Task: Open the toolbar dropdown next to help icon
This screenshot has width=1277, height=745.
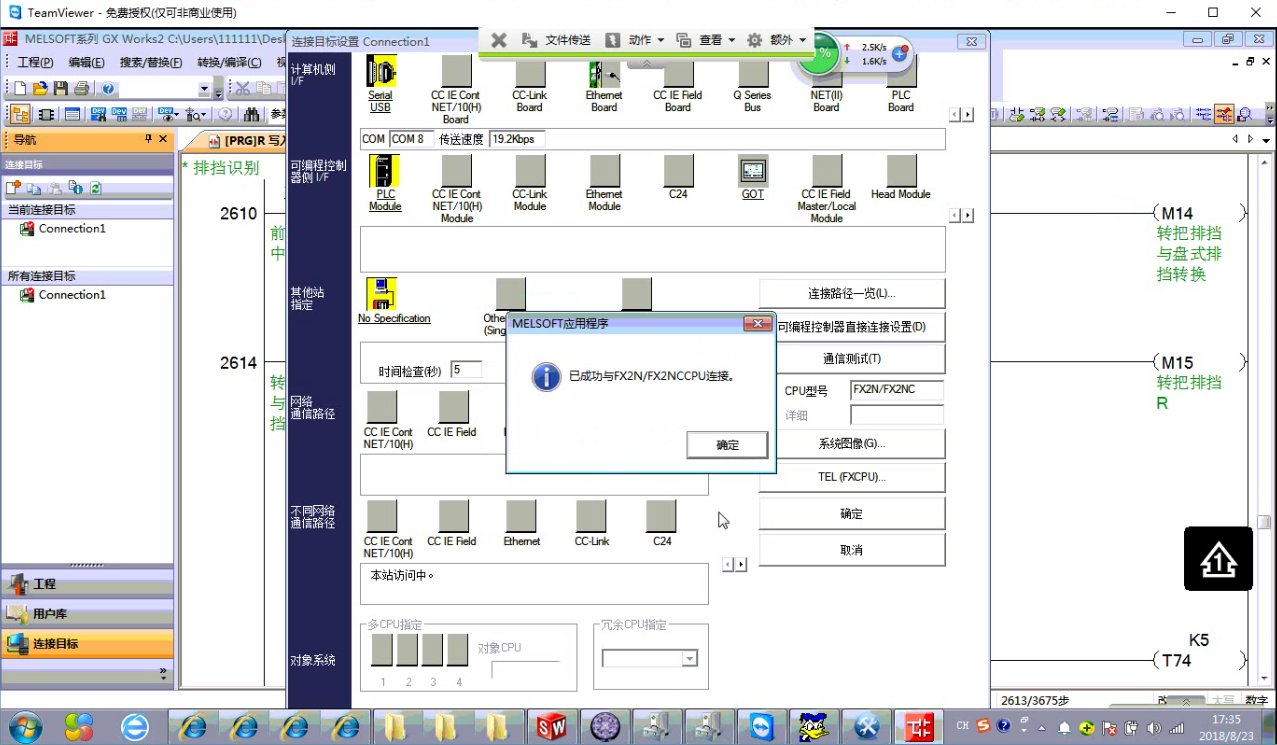Action: pos(205,89)
